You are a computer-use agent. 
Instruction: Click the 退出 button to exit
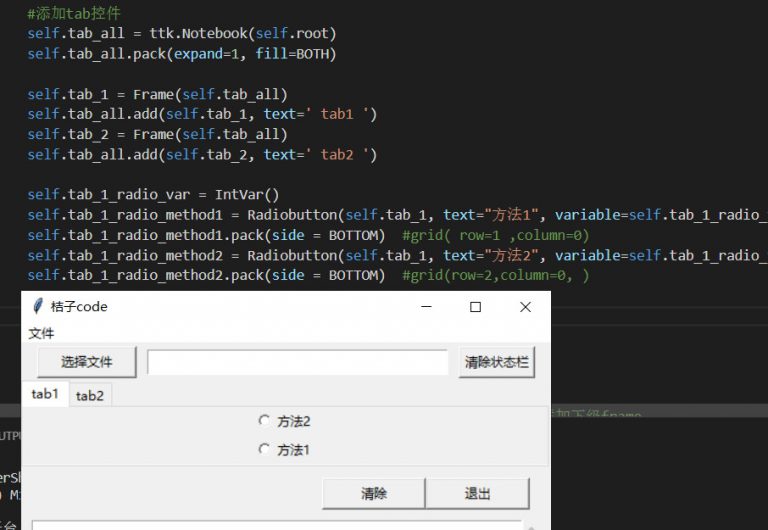[477, 493]
